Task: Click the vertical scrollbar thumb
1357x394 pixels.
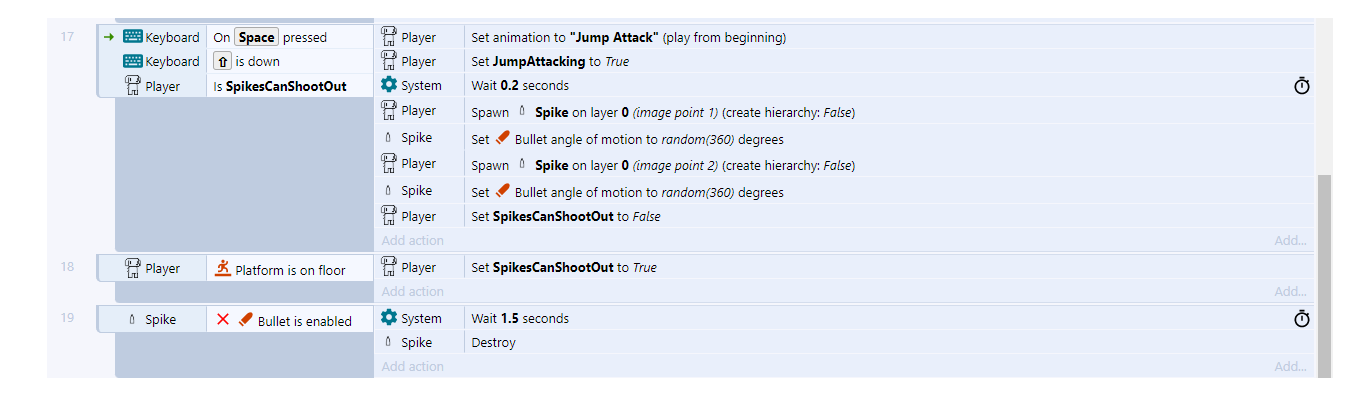Action: [1324, 276]
